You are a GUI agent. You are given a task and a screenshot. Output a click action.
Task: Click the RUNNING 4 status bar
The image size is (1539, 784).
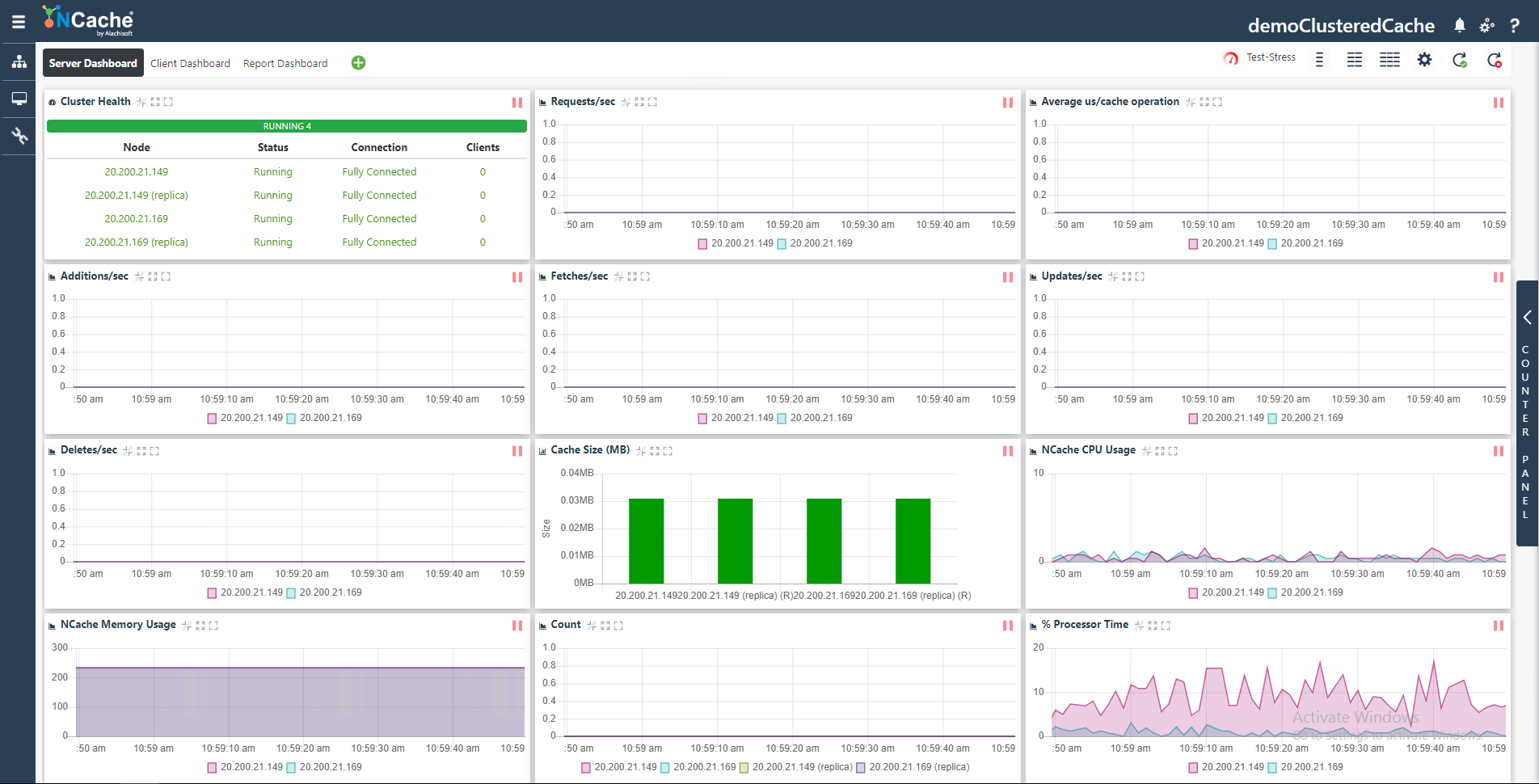(287, 126)
